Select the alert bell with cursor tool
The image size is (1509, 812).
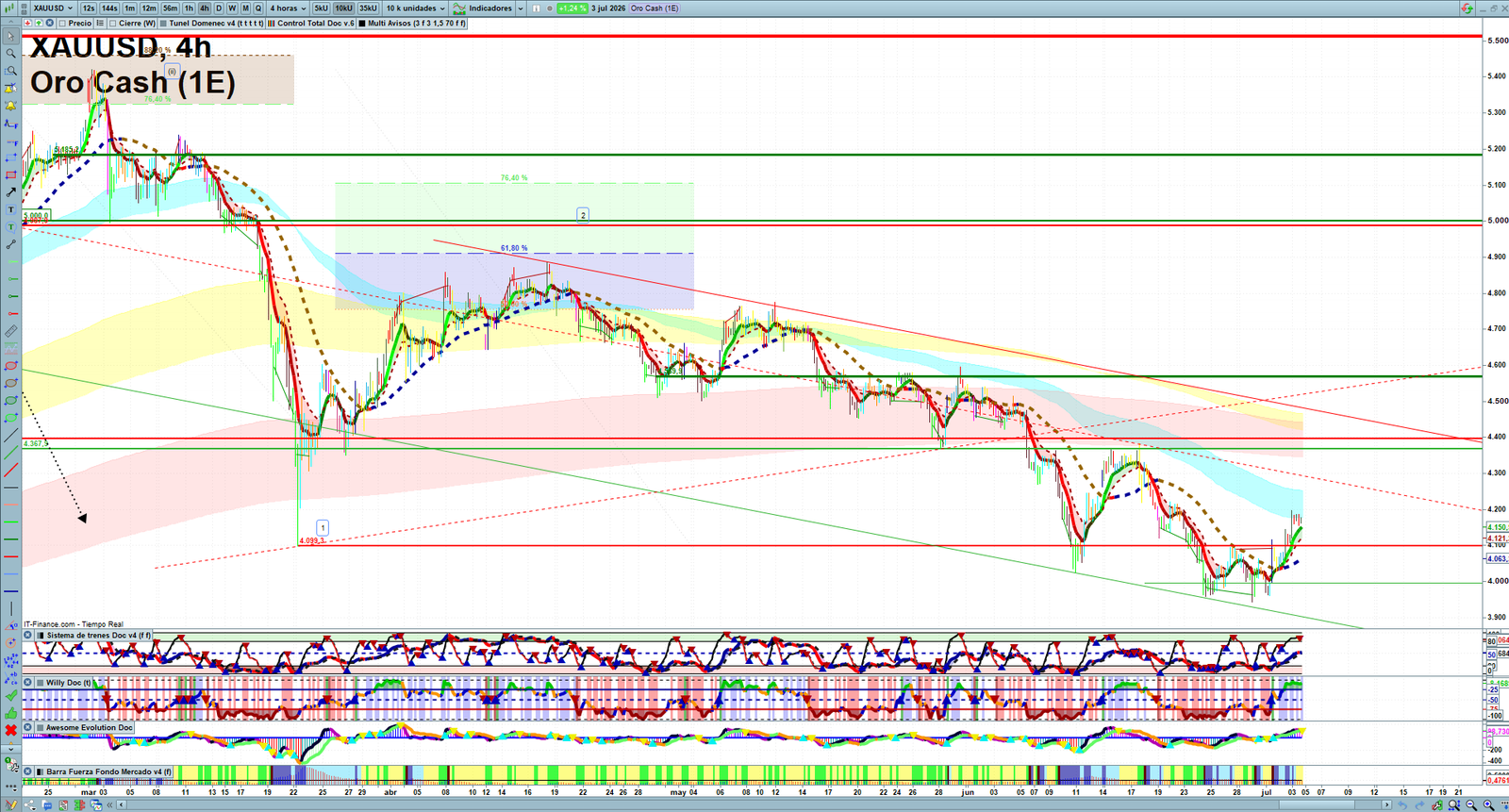coord(10,88)
